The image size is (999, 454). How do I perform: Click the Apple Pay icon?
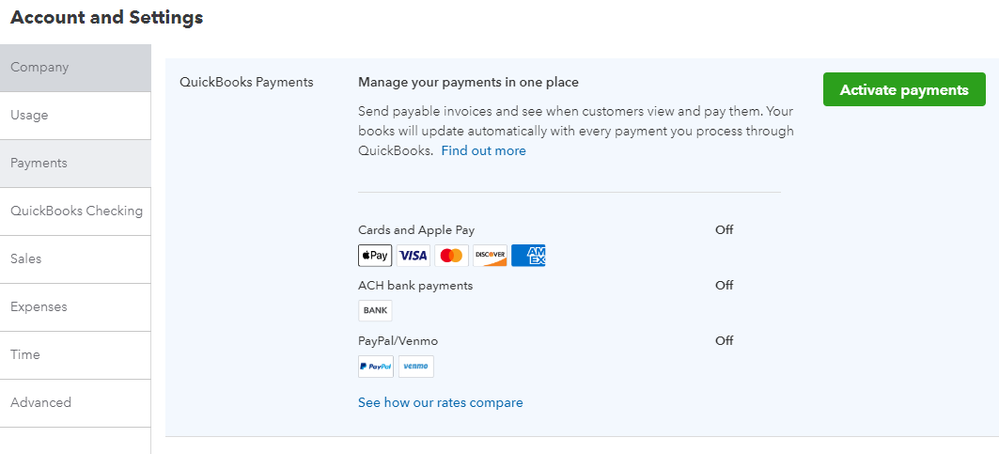pyautogui.click(x=375, y=256)
